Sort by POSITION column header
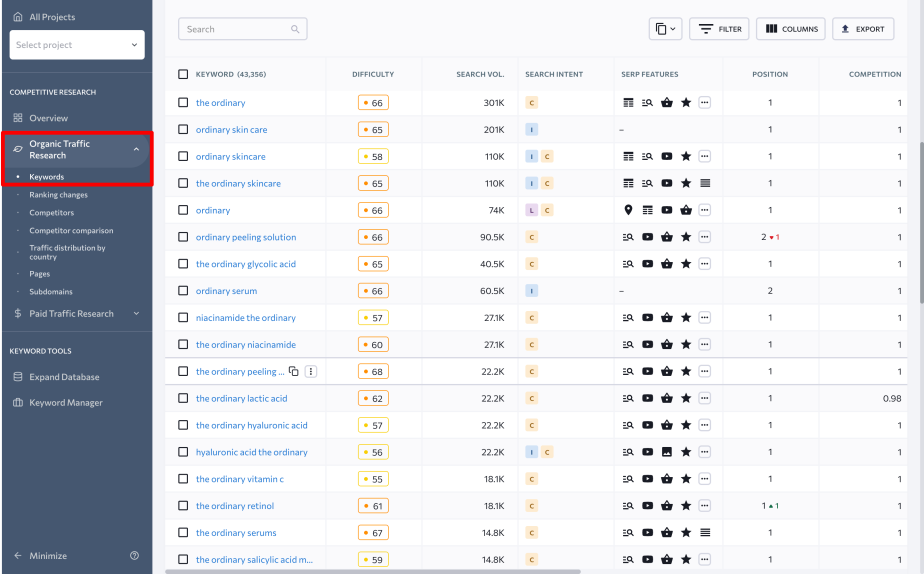924x574 pixels. 770,74
